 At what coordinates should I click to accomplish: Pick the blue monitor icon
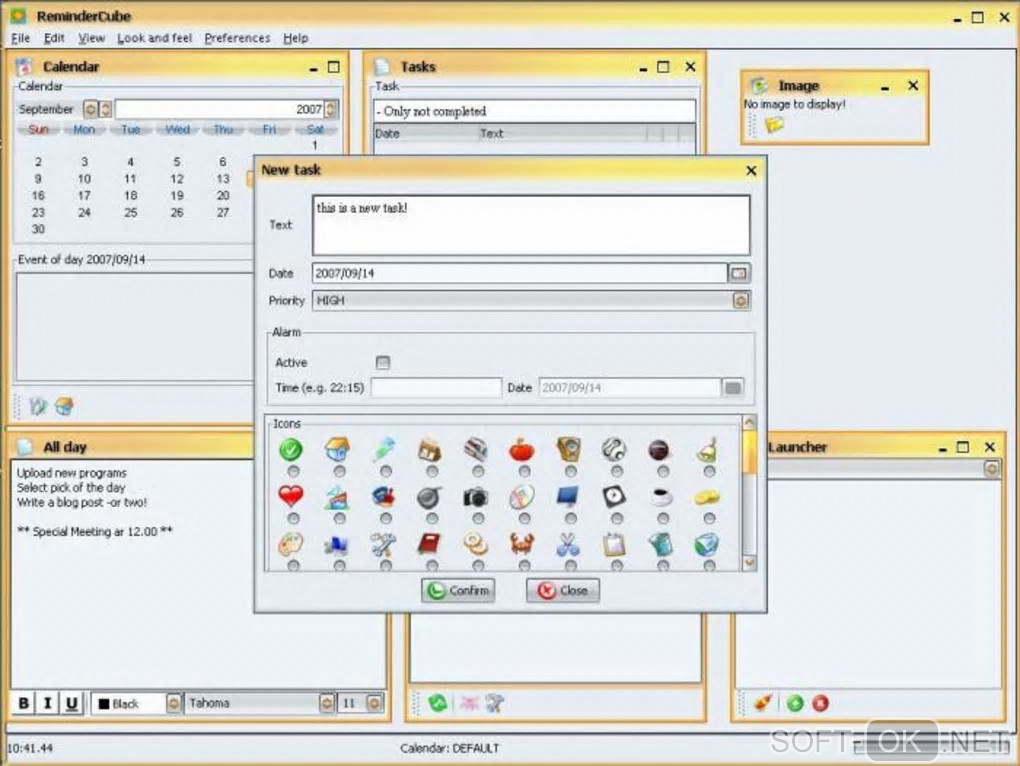pyautogui.click(x=568, y=497)
